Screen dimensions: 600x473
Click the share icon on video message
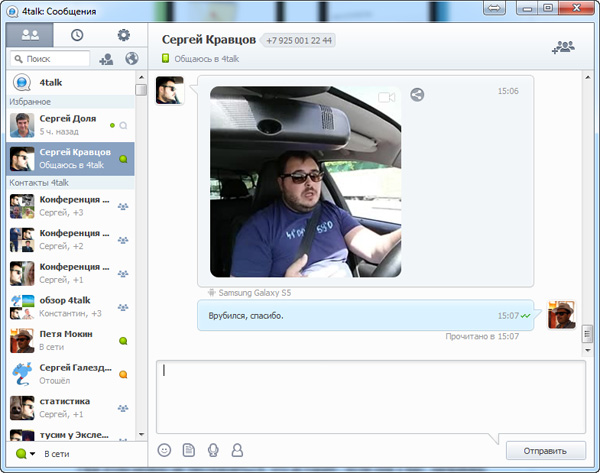click(417, 95)
